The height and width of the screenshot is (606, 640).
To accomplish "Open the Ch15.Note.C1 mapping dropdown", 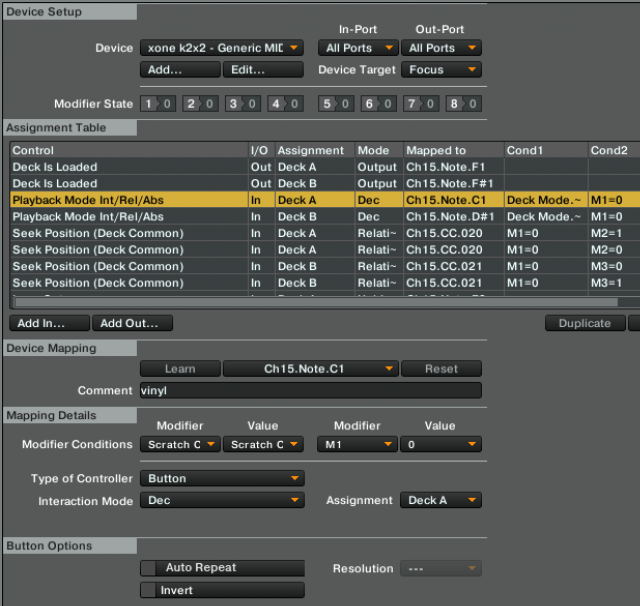I will coord(310,369).
